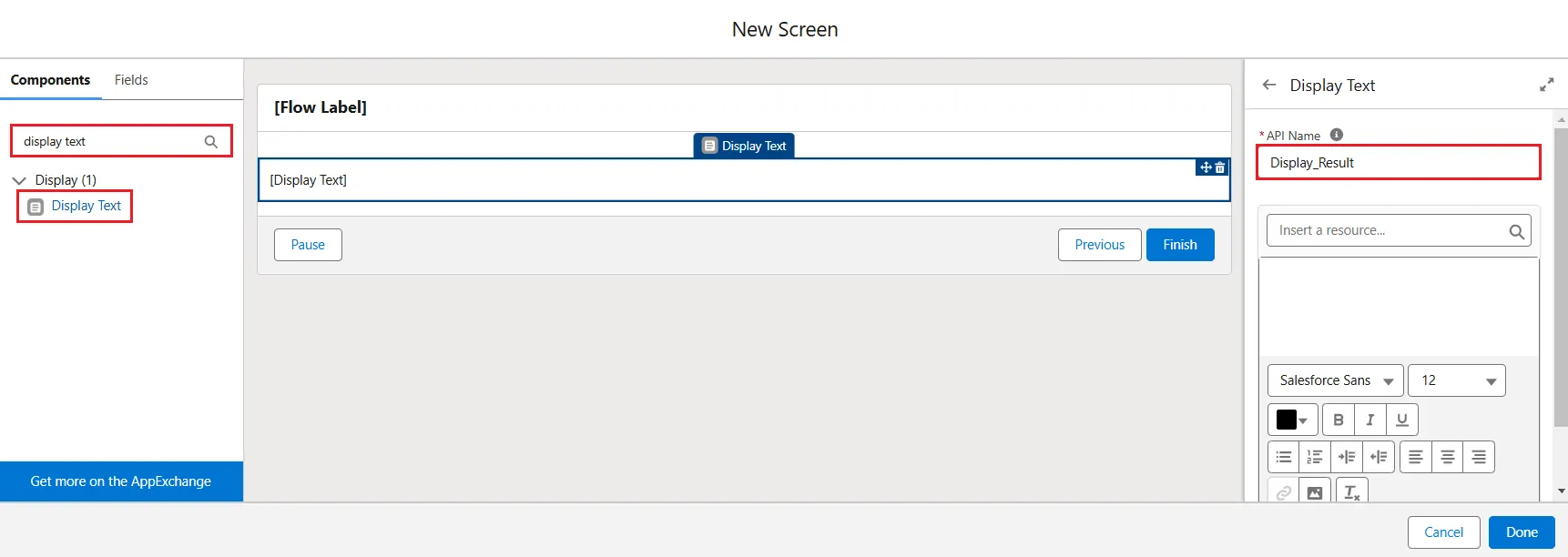Image resolution: width=1568 pixels, height=557 pixels.
Task: Toggle italic formatting in the text editor
Action: click(x=1369, y=420)
